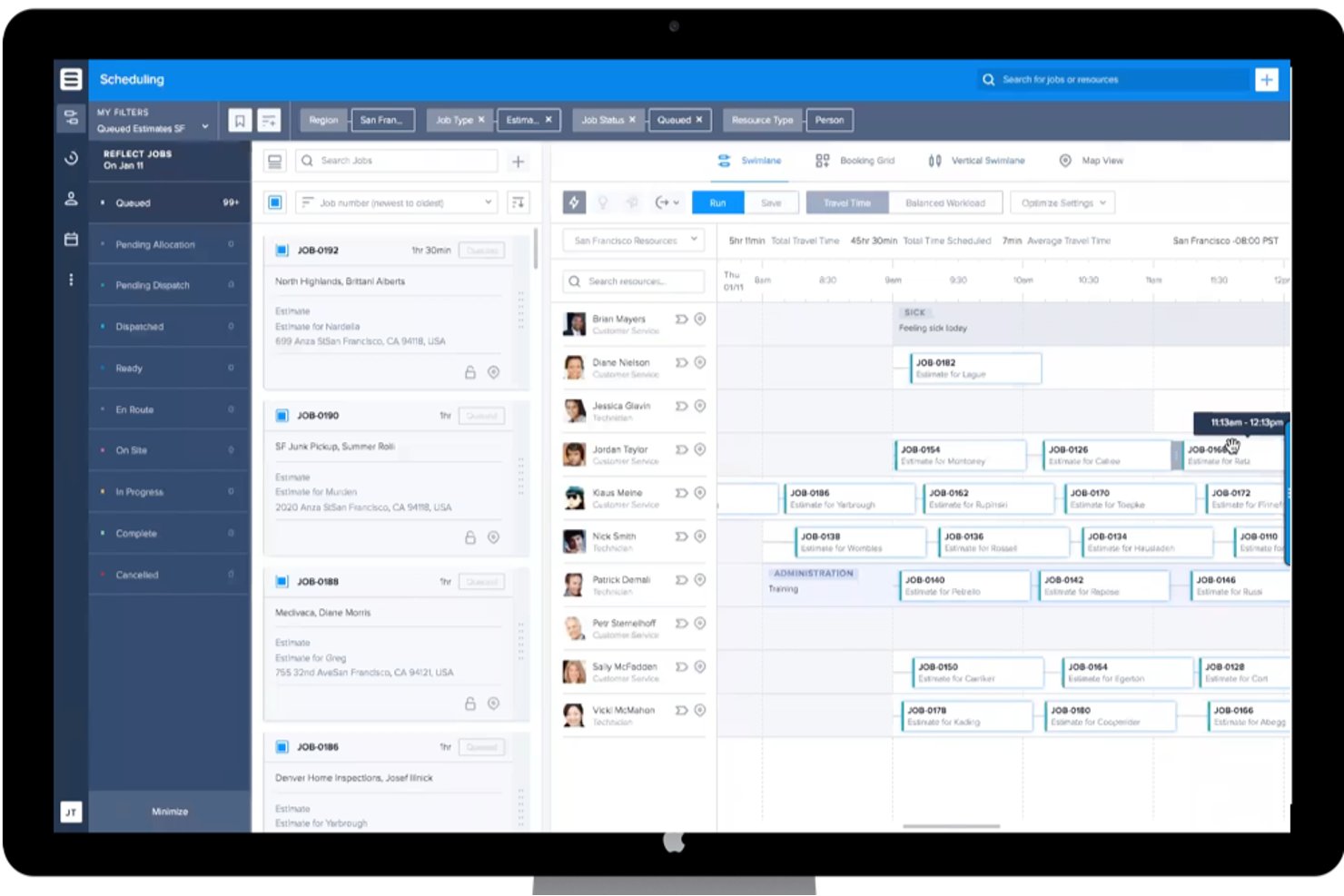
Task: Open the San Fran region filter value
Action: (382, 120)
